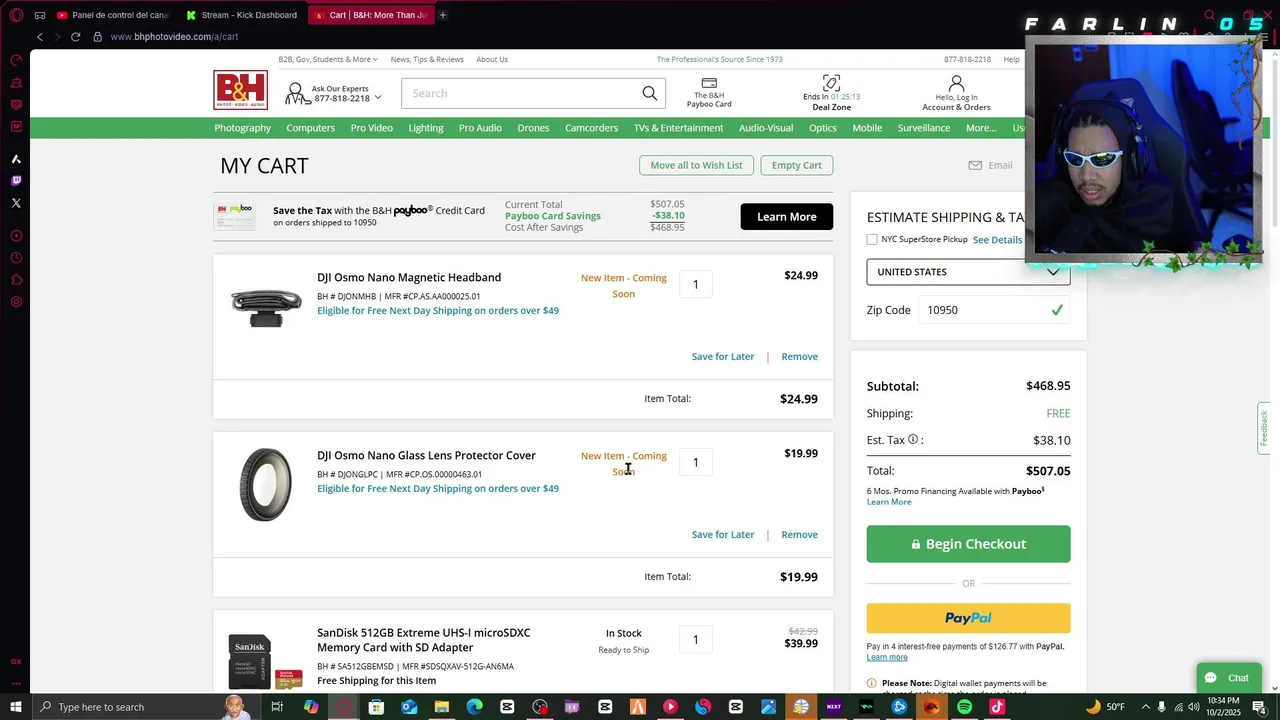Expand B2B, Gov, Students & More menu
This screenshot has height=720, width=1280.
(328, 59)
